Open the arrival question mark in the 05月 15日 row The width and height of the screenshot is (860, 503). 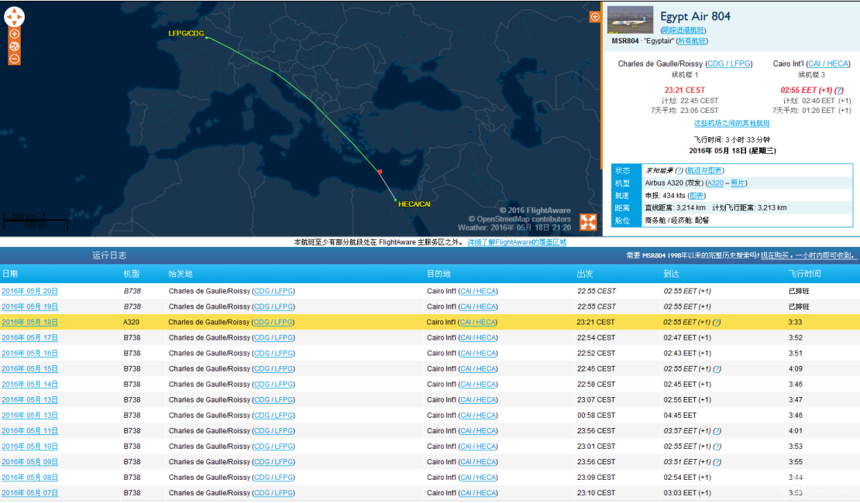(717, 369)
